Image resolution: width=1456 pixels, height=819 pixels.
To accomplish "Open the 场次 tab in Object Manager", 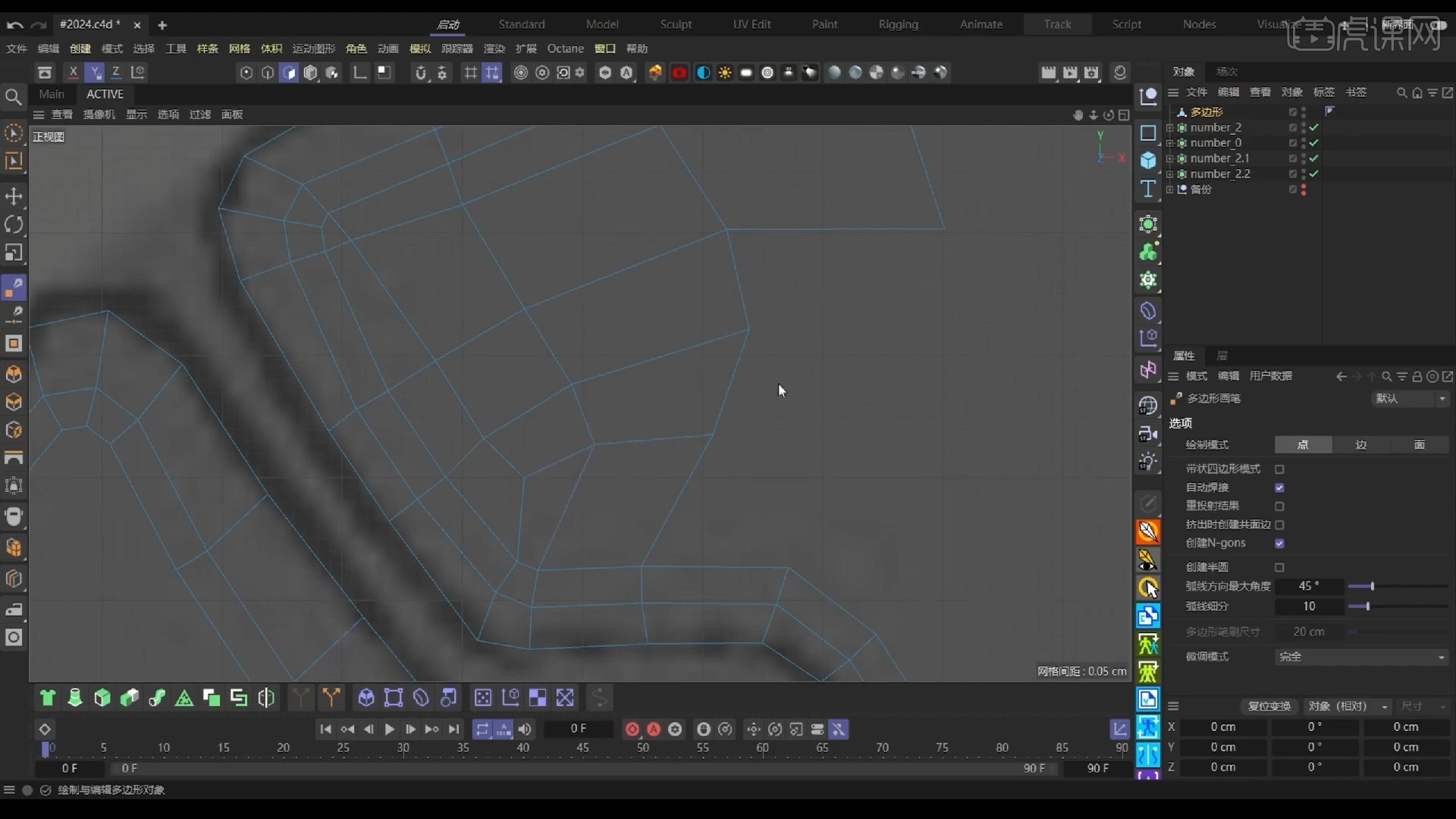I will pyautogui.click(x=1227, y=71).
